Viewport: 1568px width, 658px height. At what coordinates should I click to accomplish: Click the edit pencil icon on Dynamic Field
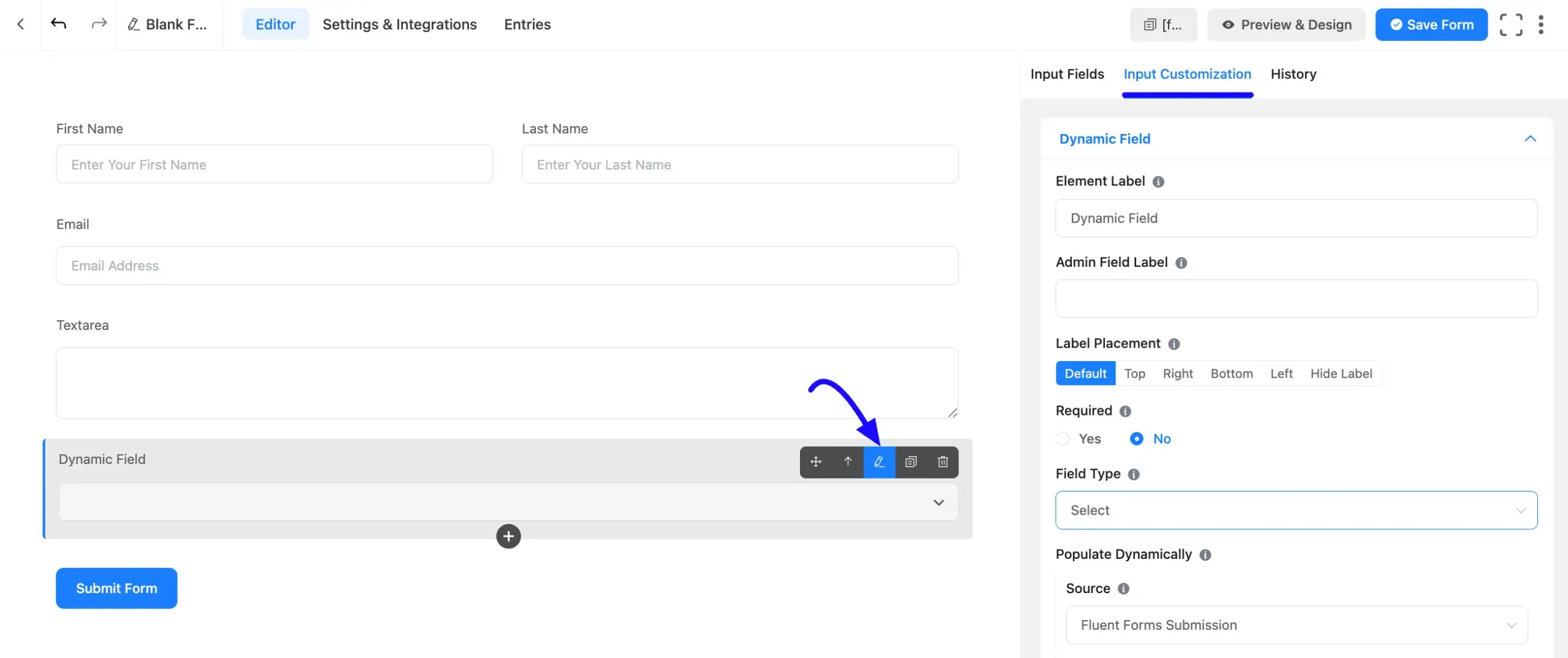pyautogui.click(x=880, y=462)
